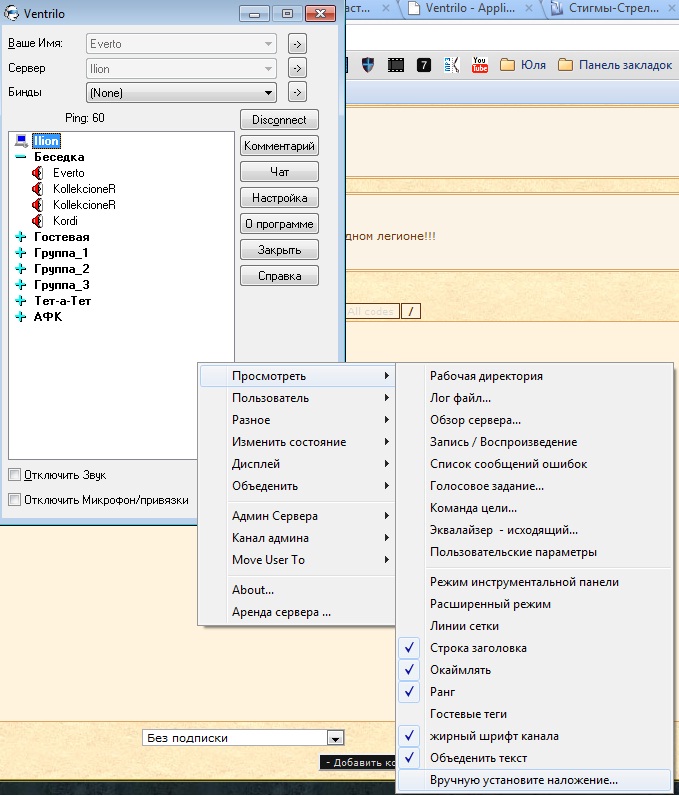Uncheck the Объеденить текст option

[535, 758]
